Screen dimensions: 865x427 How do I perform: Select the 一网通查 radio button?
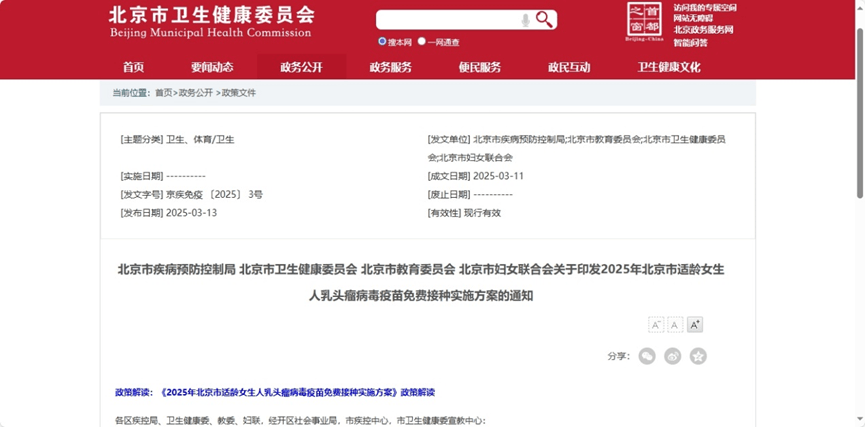(421, 42)
